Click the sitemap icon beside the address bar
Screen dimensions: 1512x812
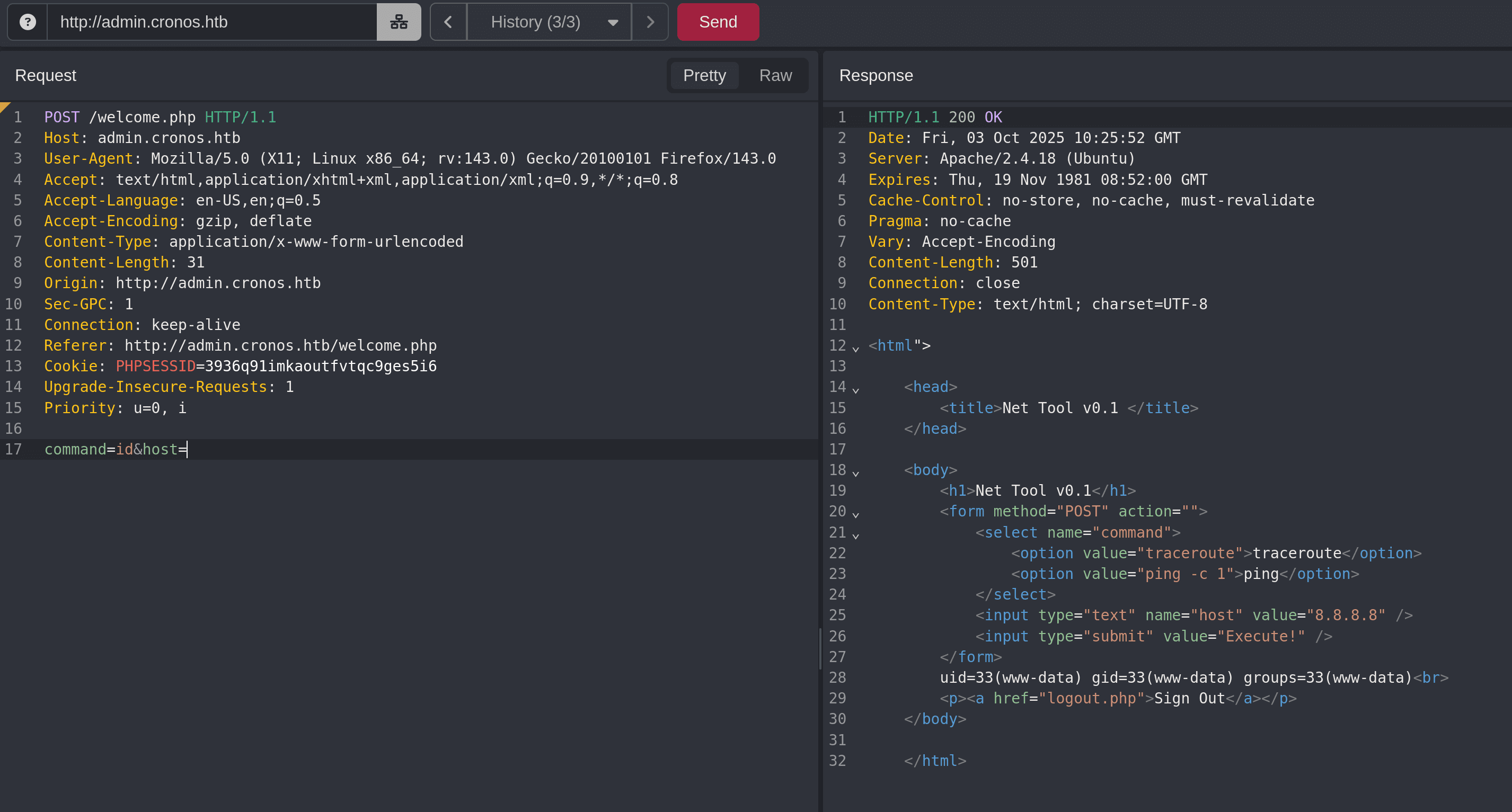(399, 22)
